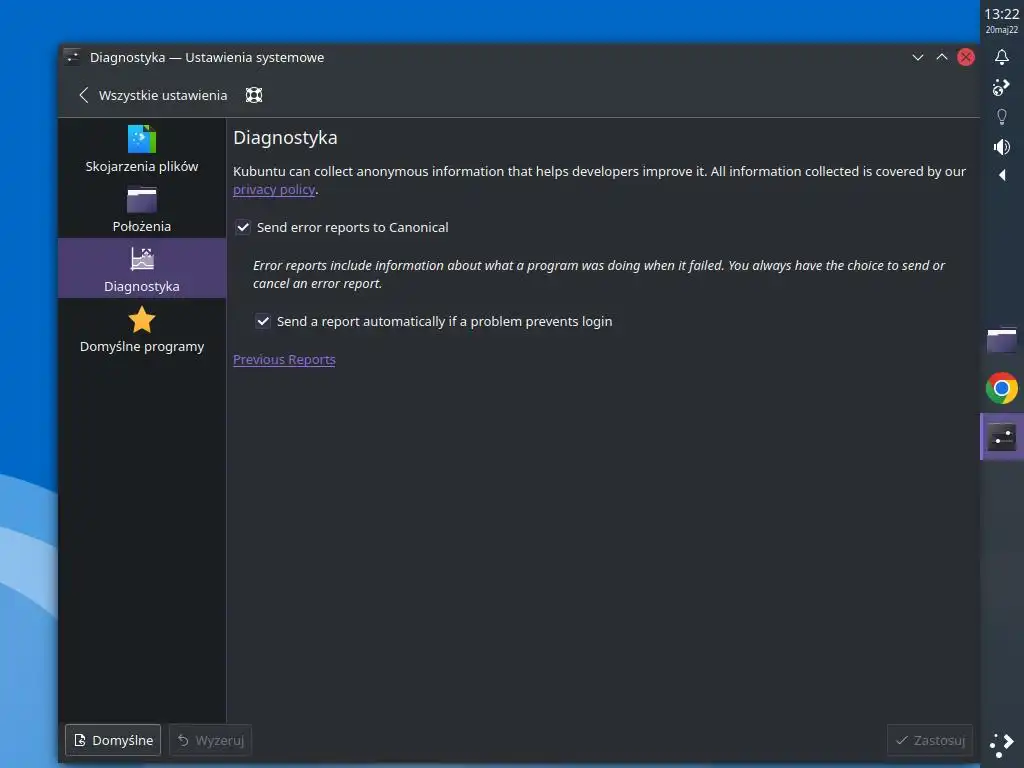Go back to Wszystkie ustawienia
1024x768 pixels.
[x=153, y=95]
